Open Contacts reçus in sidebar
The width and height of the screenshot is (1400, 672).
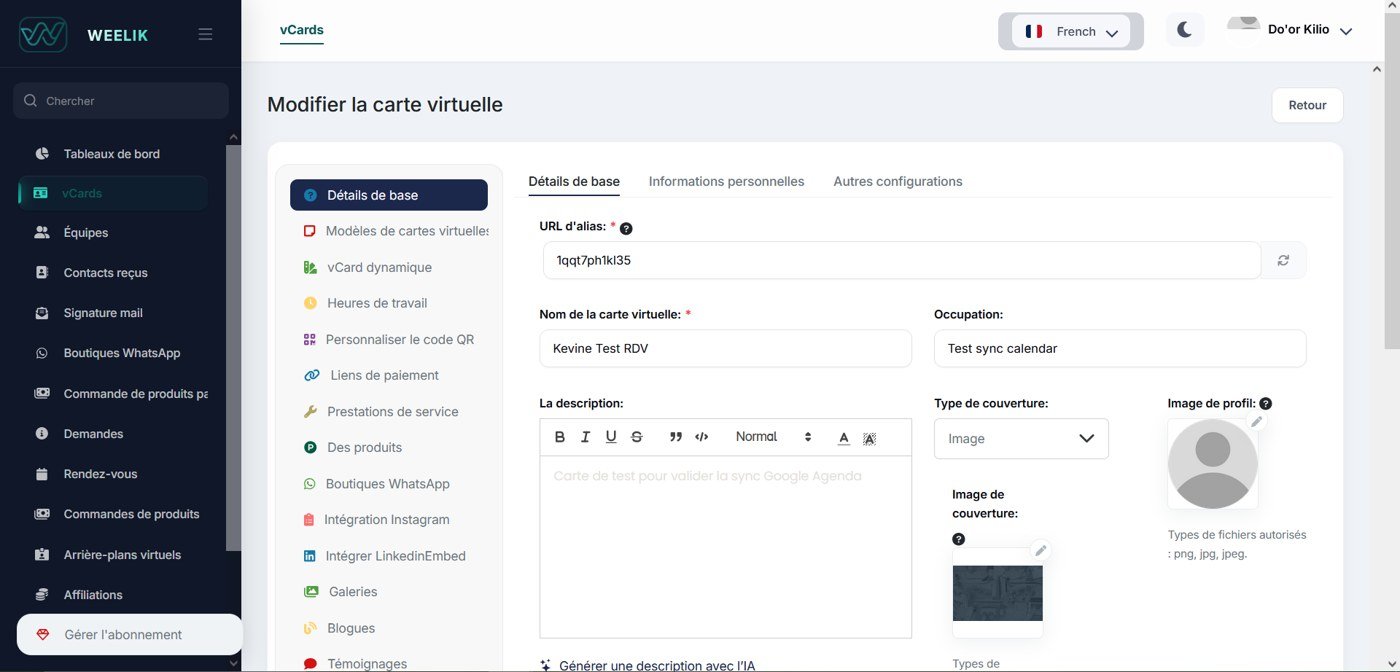click(x=105, y=272)
